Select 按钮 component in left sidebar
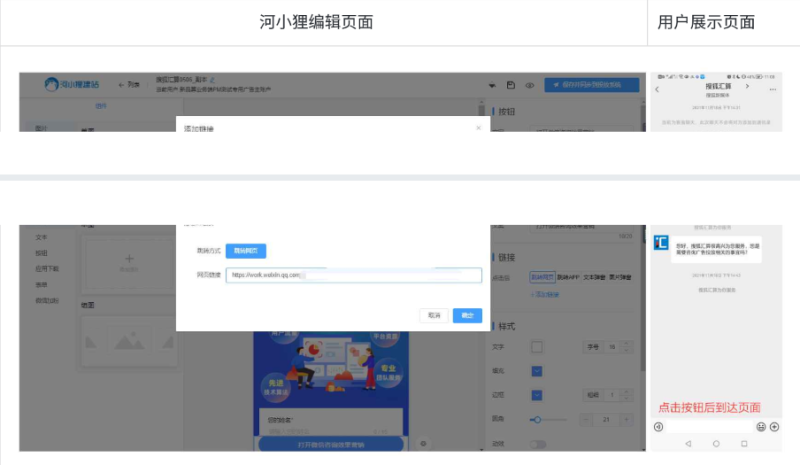This screenshot has height=465, width=800. point(41,253)
